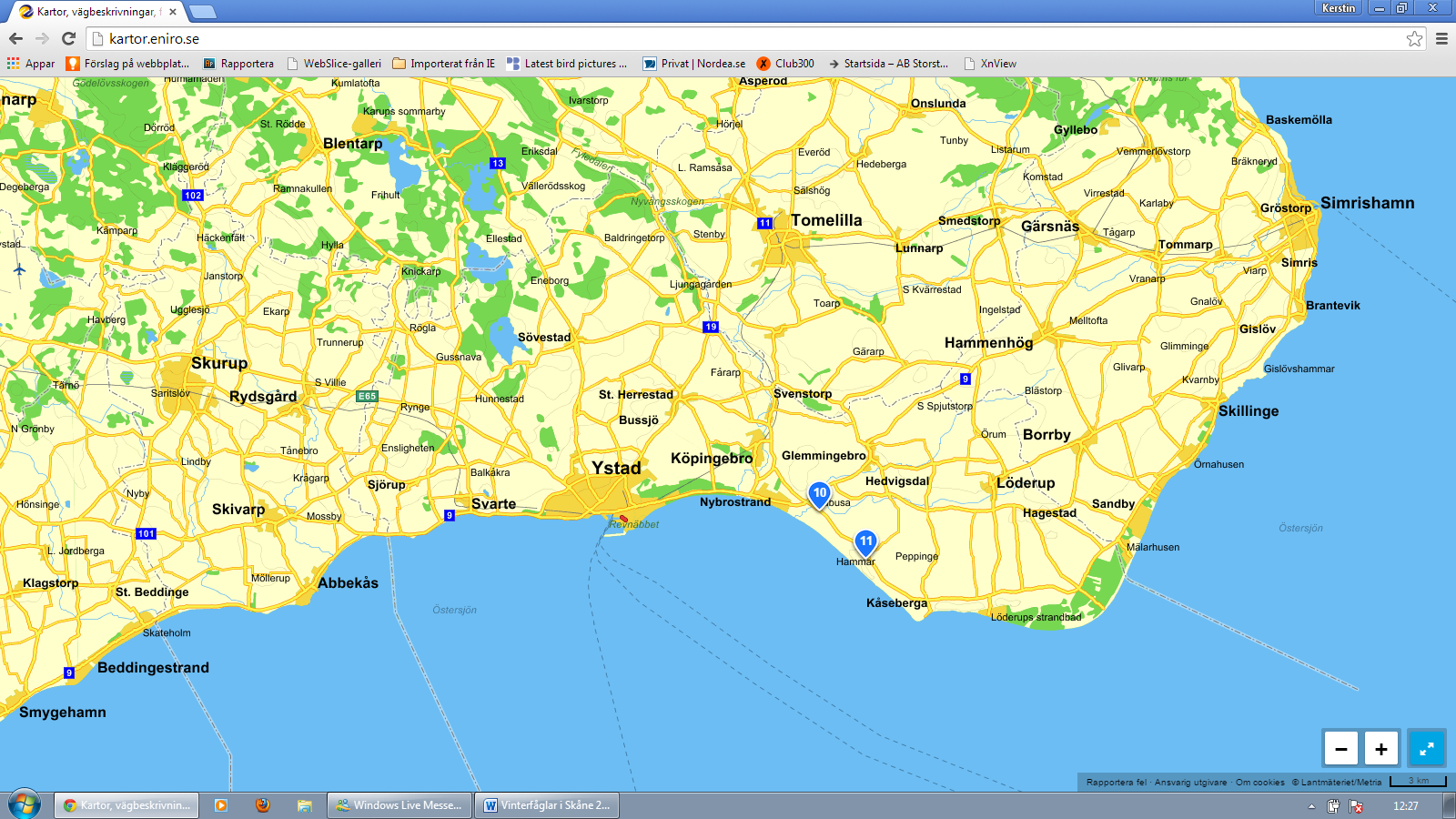Screen dimensions: 1456x819
Task: Bookmark this page with the star icon
Action: [x=1414, y=38]
